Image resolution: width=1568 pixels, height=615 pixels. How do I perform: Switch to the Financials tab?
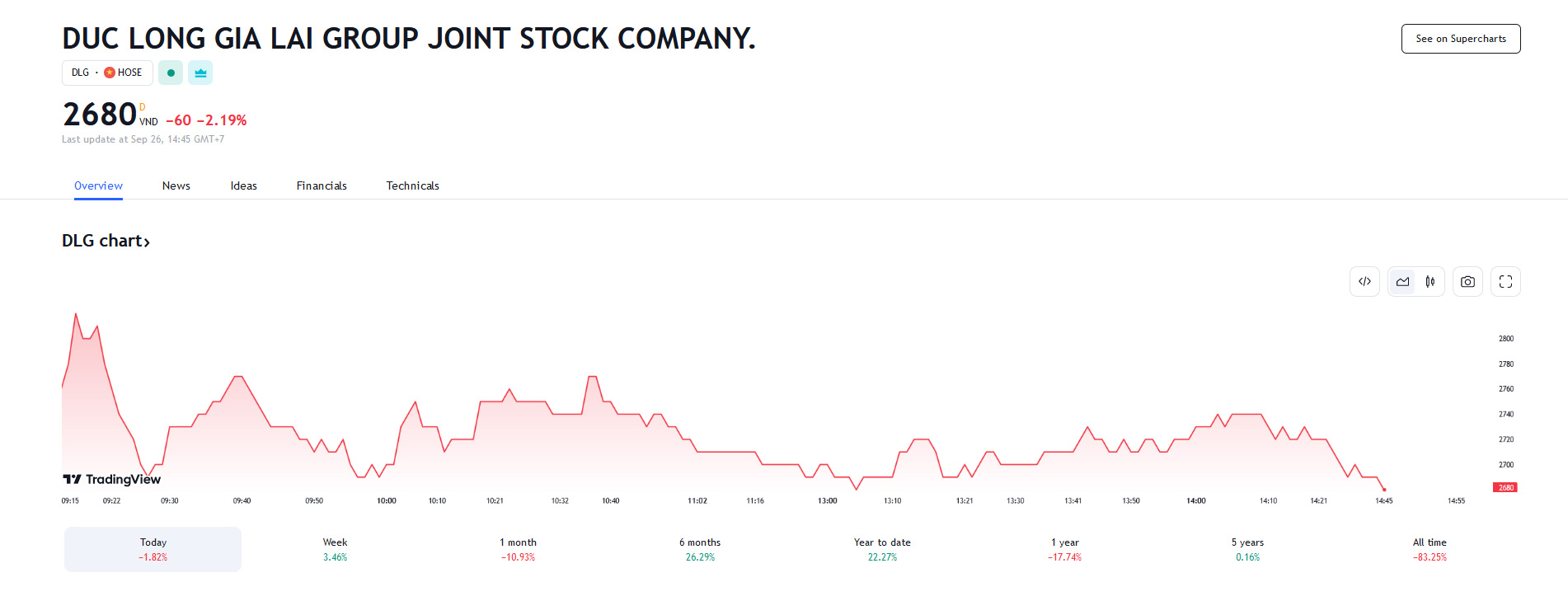(322, 185)
